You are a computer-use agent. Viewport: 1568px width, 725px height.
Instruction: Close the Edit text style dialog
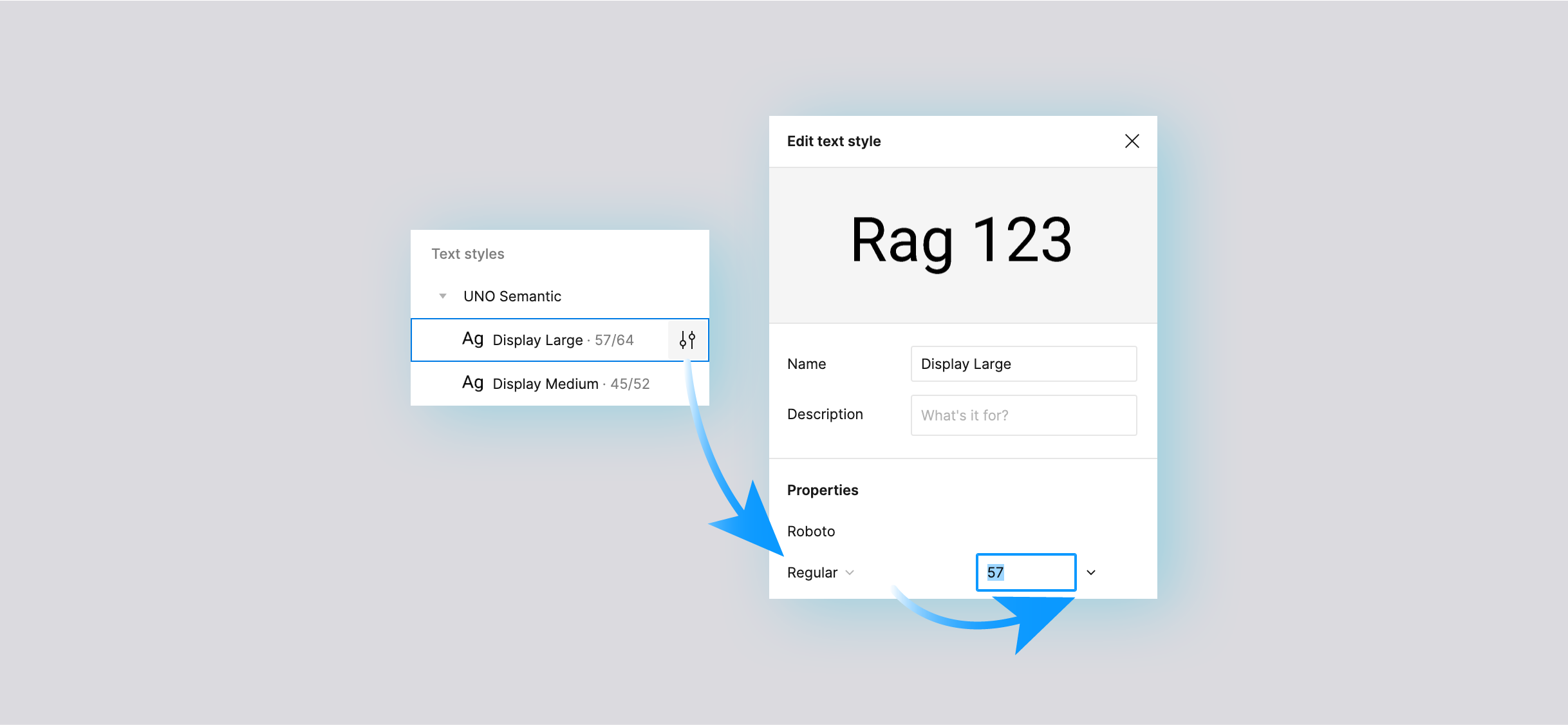(x=1132, y=141)
